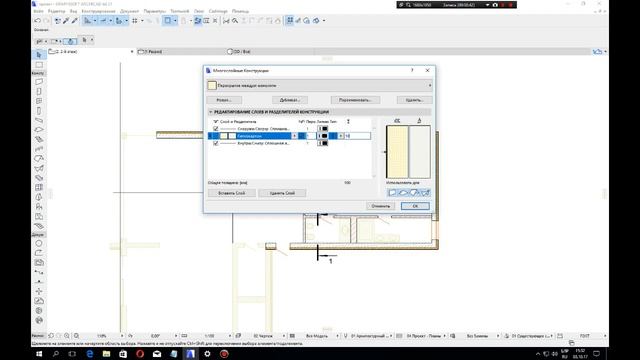Open Microsoft Edge from the taskbar
This screenshot has height=360, width=640.
pyautogui.click(x=90, y=354)
